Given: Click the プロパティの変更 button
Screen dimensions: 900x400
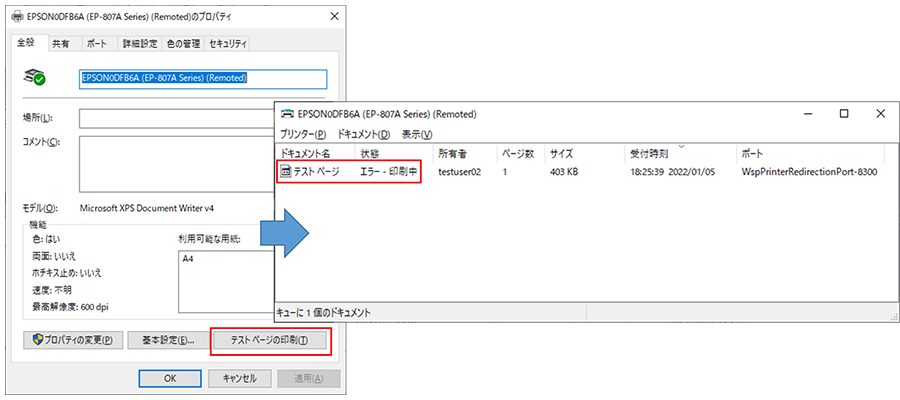Looking at the screenshot, I should point(72,340).
